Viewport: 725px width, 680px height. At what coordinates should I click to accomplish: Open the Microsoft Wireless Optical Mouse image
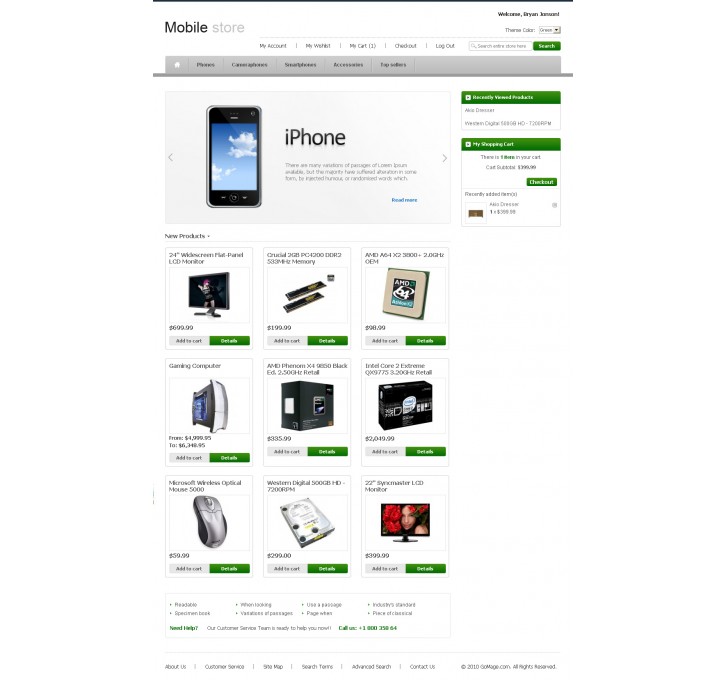pyautogui.click(x=209, y=522)
